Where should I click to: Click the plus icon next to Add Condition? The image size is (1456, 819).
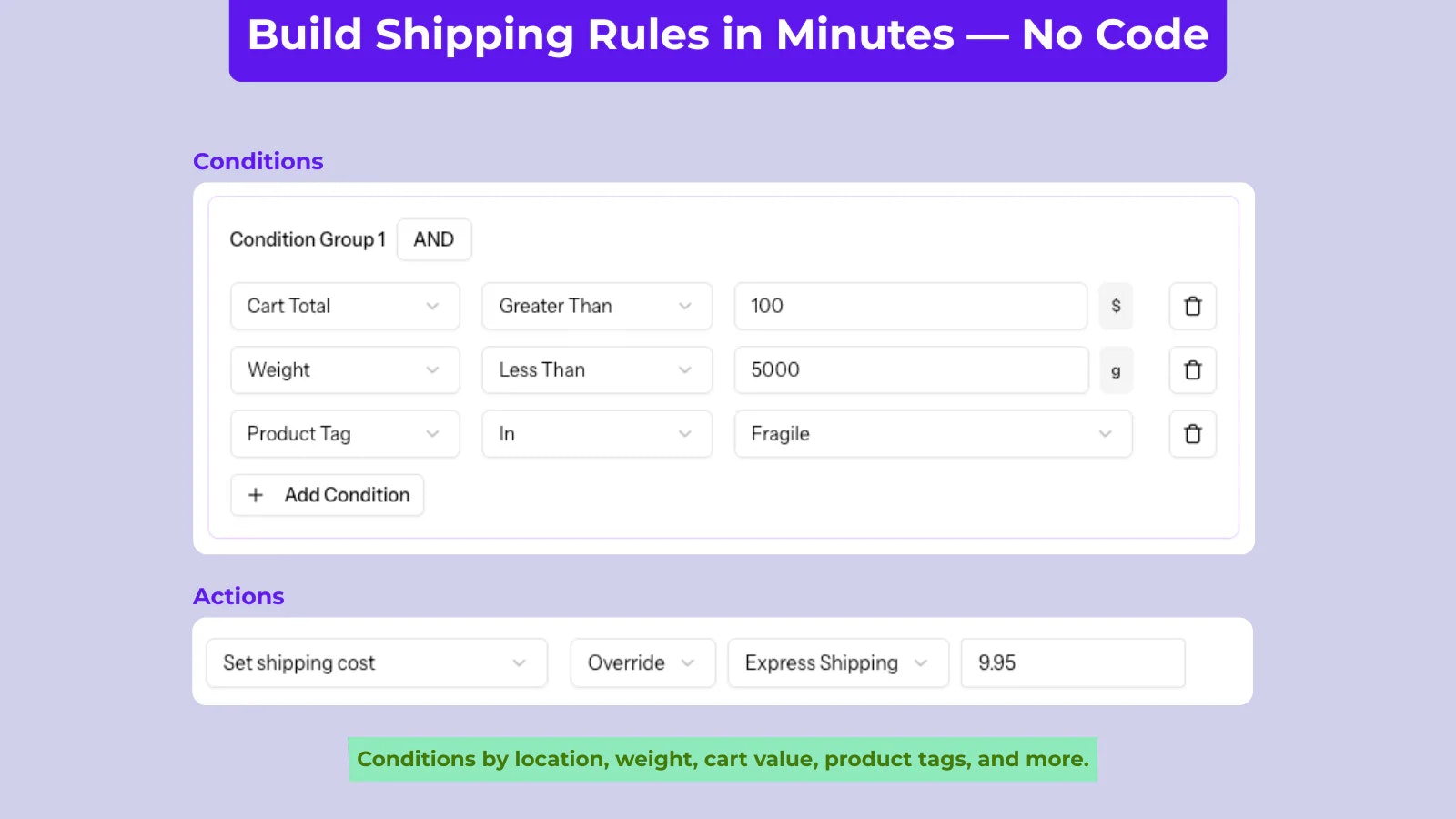pyautogui.click(x=256, y=494)
